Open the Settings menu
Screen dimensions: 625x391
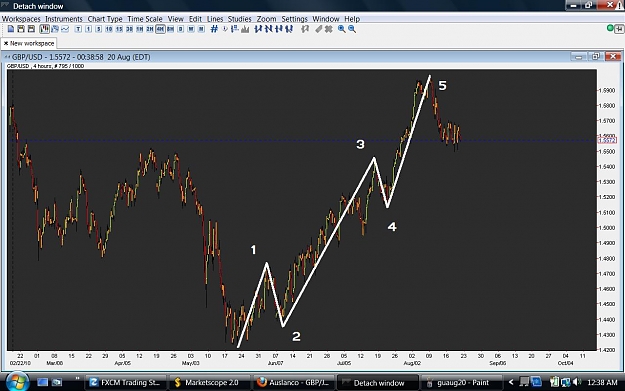pos(295,19)
